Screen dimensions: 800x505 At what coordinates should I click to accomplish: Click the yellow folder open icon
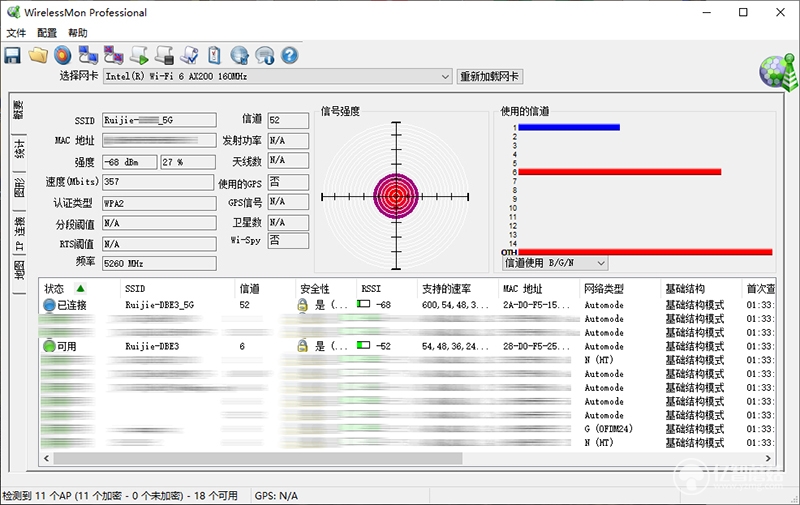coord(38,55)
